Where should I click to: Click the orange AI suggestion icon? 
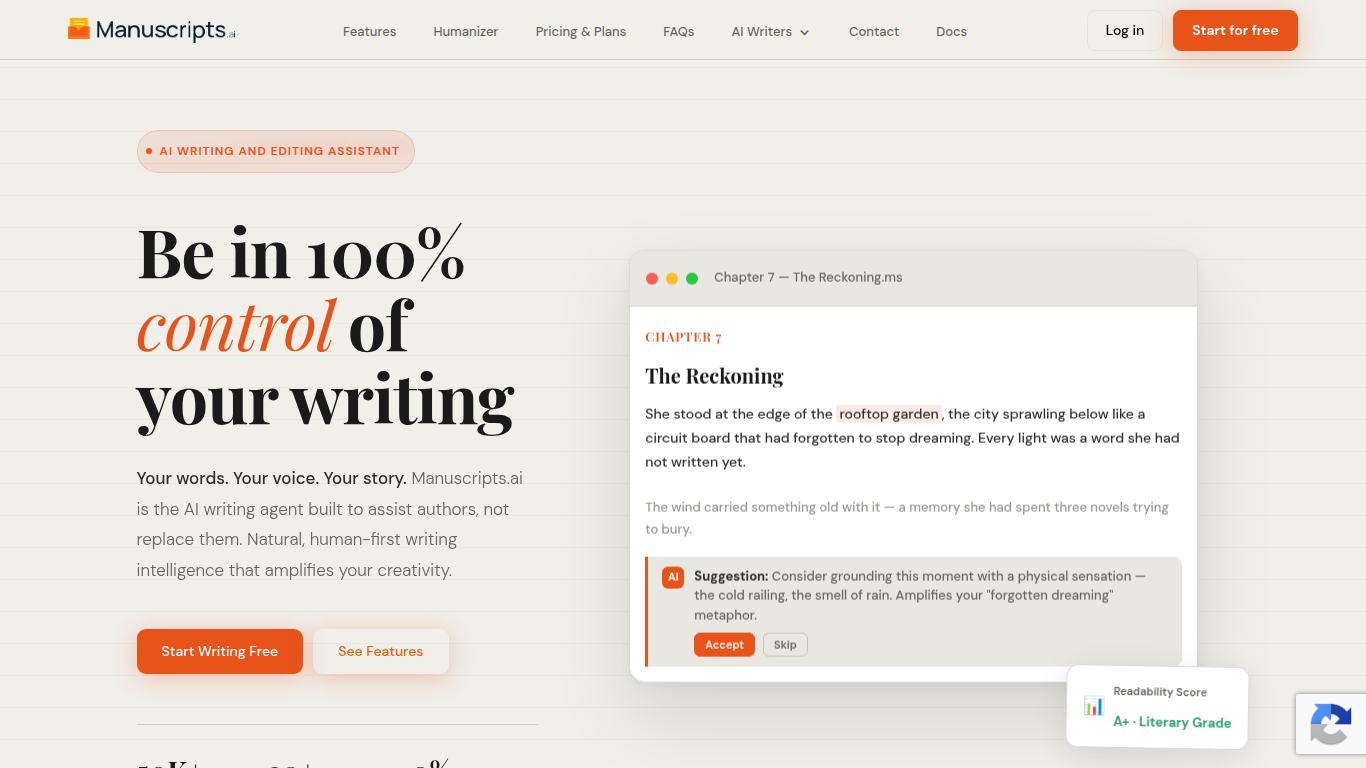(x=673, y=577)
